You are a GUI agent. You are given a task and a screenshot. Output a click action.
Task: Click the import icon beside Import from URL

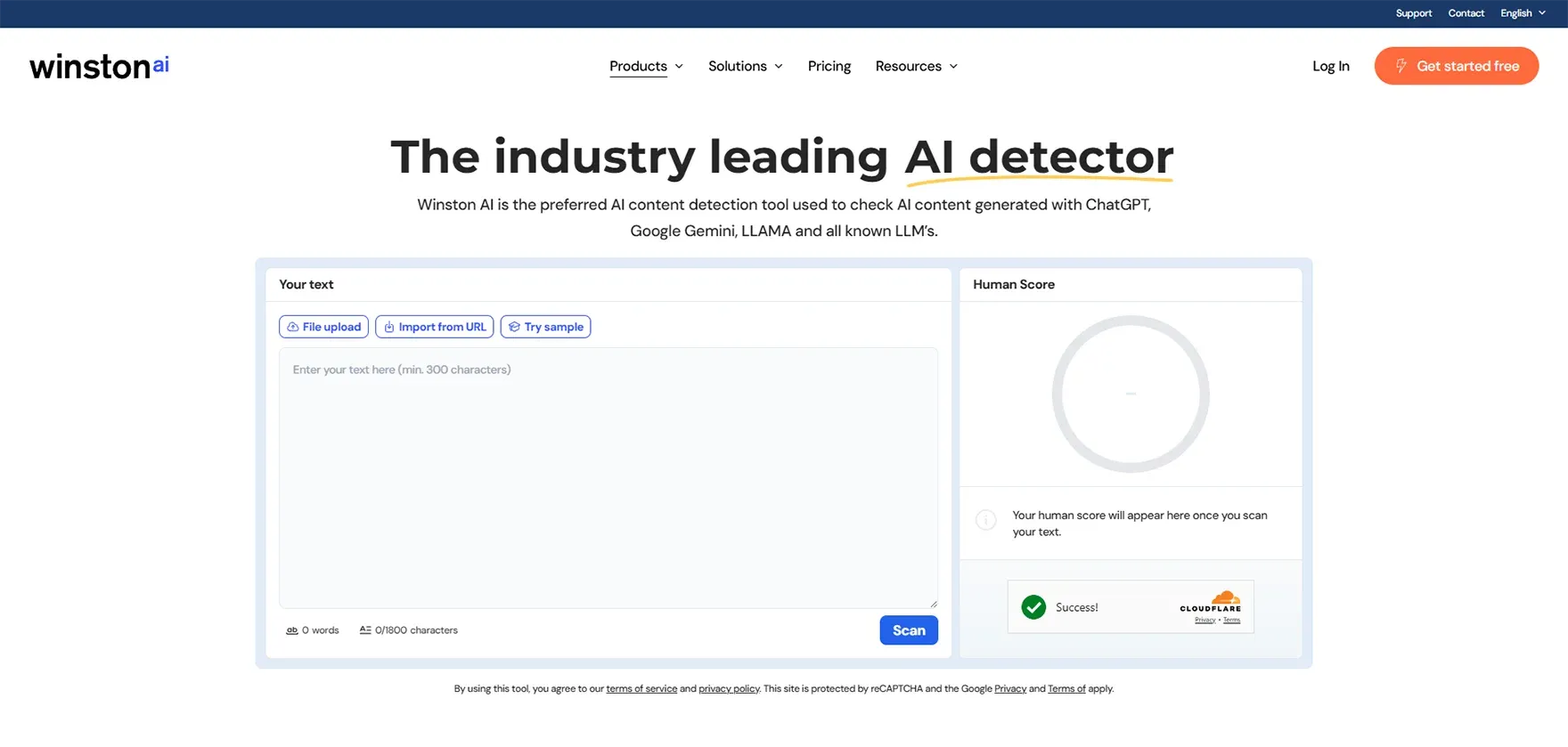click(x=389, y=327)
